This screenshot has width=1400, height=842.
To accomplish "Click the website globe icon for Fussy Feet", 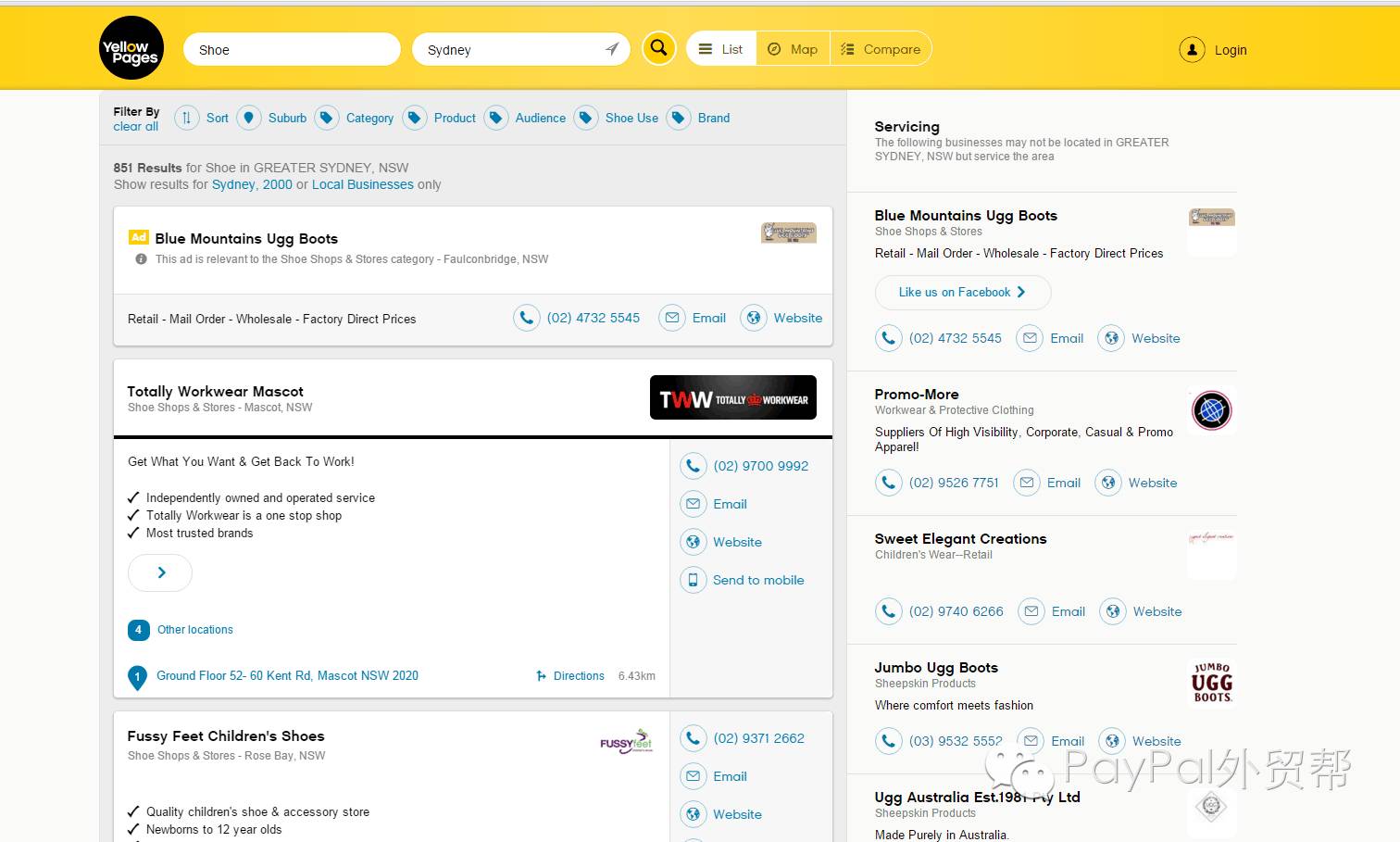I will (693, 814).
